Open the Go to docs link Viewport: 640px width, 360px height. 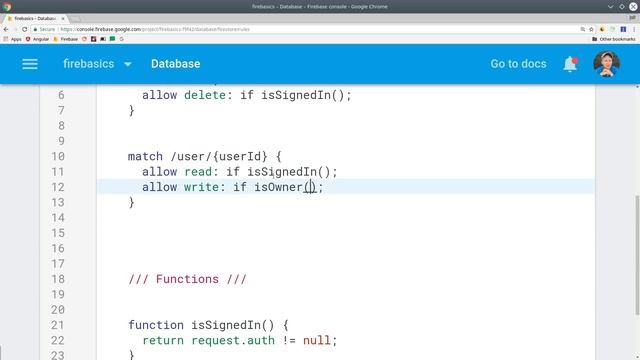[518, 64]
